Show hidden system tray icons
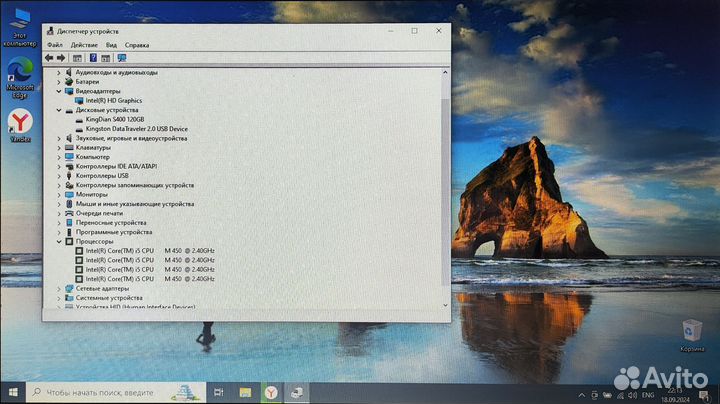Screen dimensions: 720x404 pyautogui.click(x=582, y=395)
